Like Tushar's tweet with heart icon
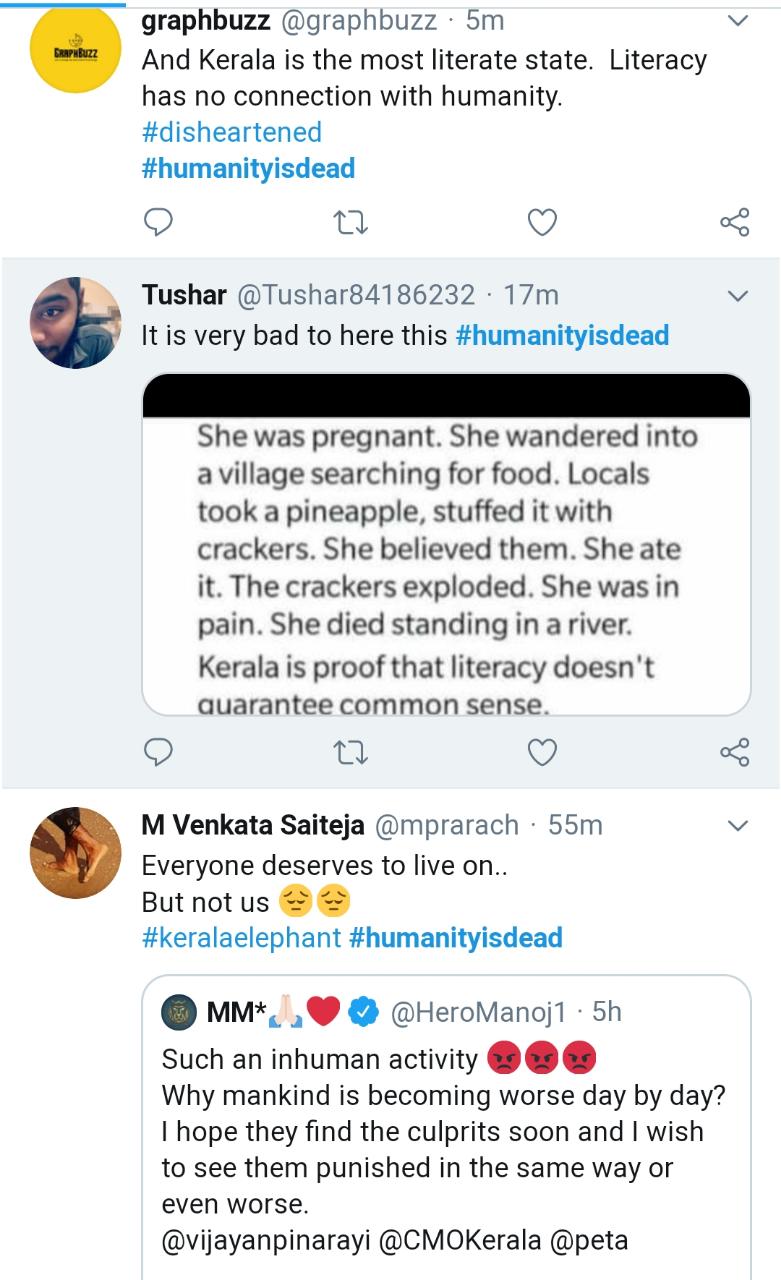This screenshot has width=781, height=1280. 542,751
